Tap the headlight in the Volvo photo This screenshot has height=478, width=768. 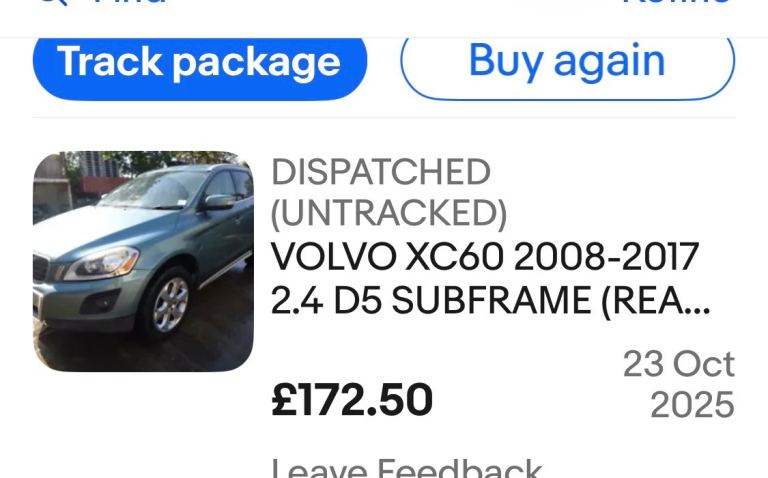103,263
